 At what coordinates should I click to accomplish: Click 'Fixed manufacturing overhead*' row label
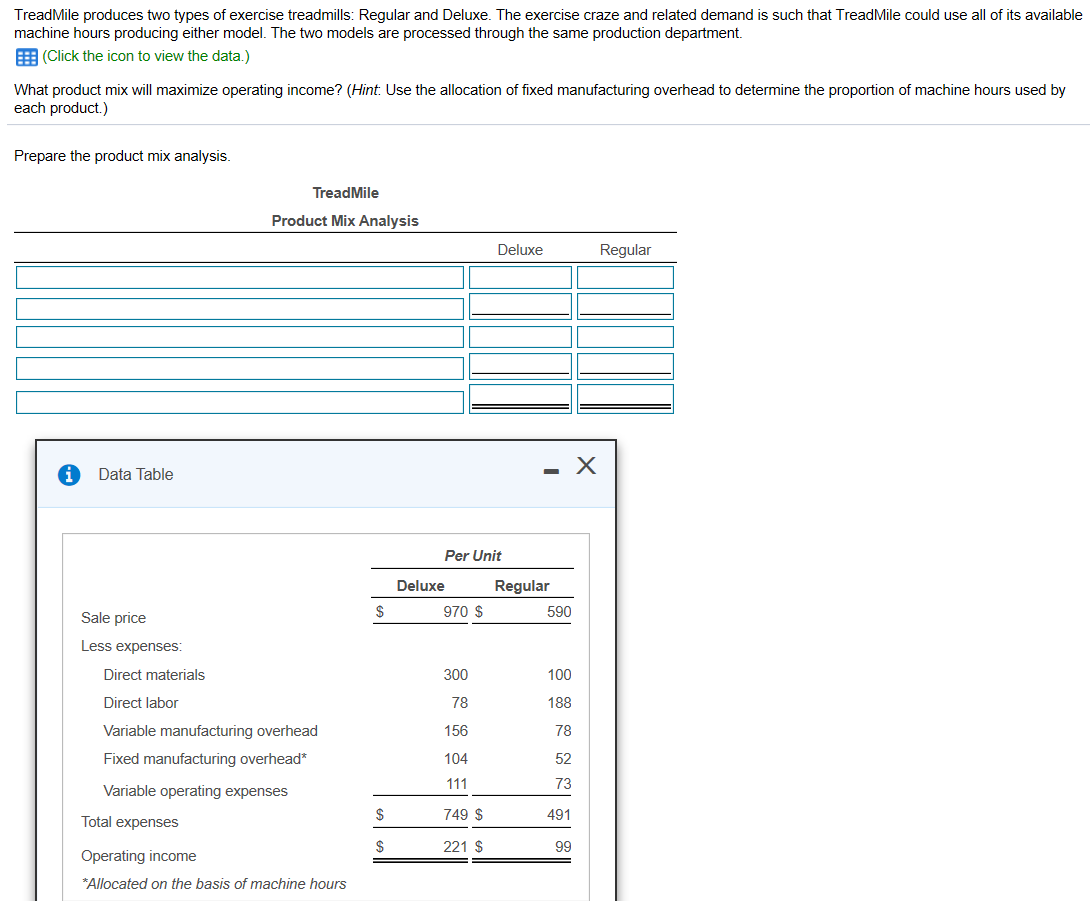(x=205, y=759)
